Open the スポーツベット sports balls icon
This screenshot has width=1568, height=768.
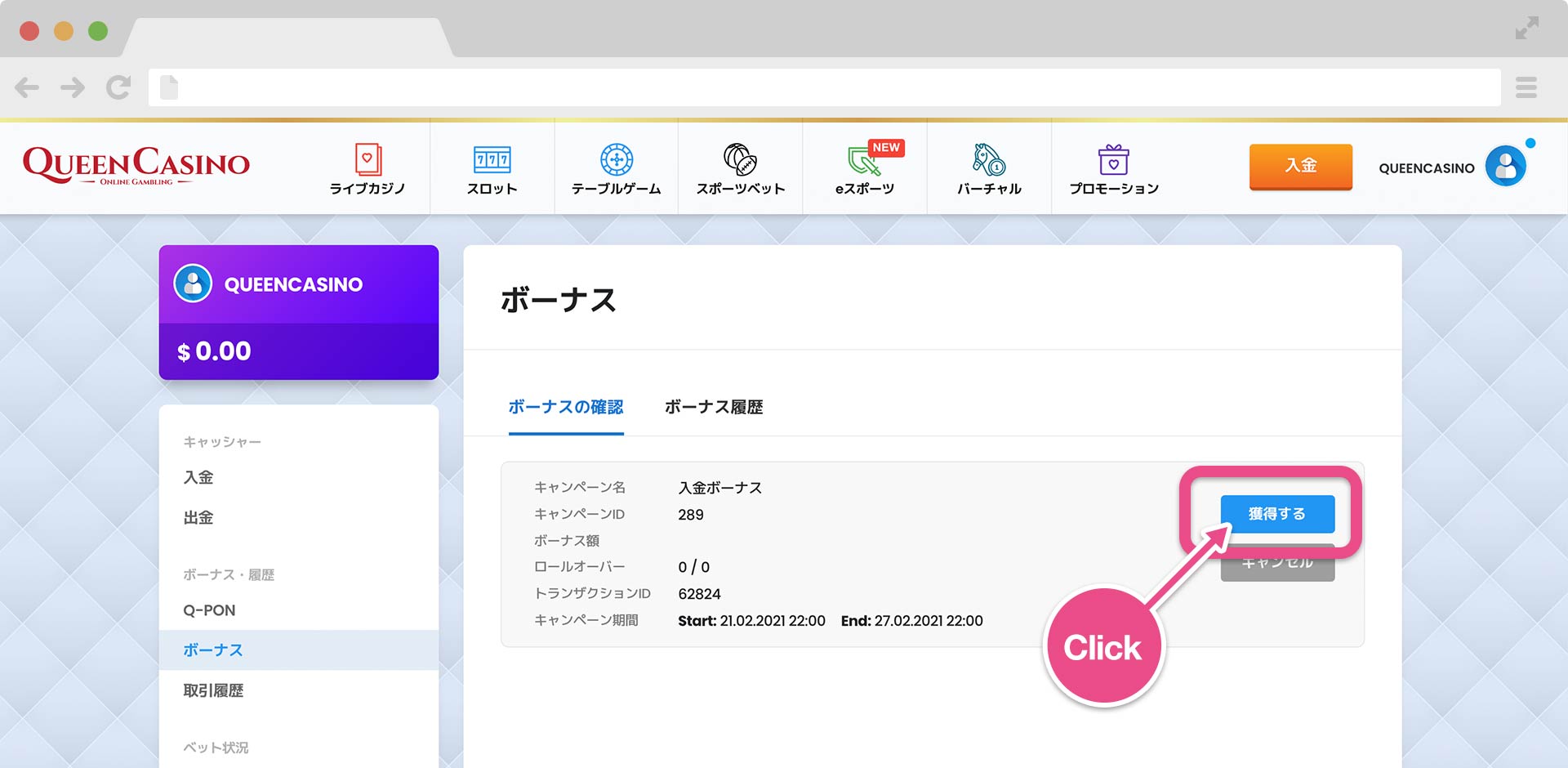pyautogui.click(x=741, y=159)
